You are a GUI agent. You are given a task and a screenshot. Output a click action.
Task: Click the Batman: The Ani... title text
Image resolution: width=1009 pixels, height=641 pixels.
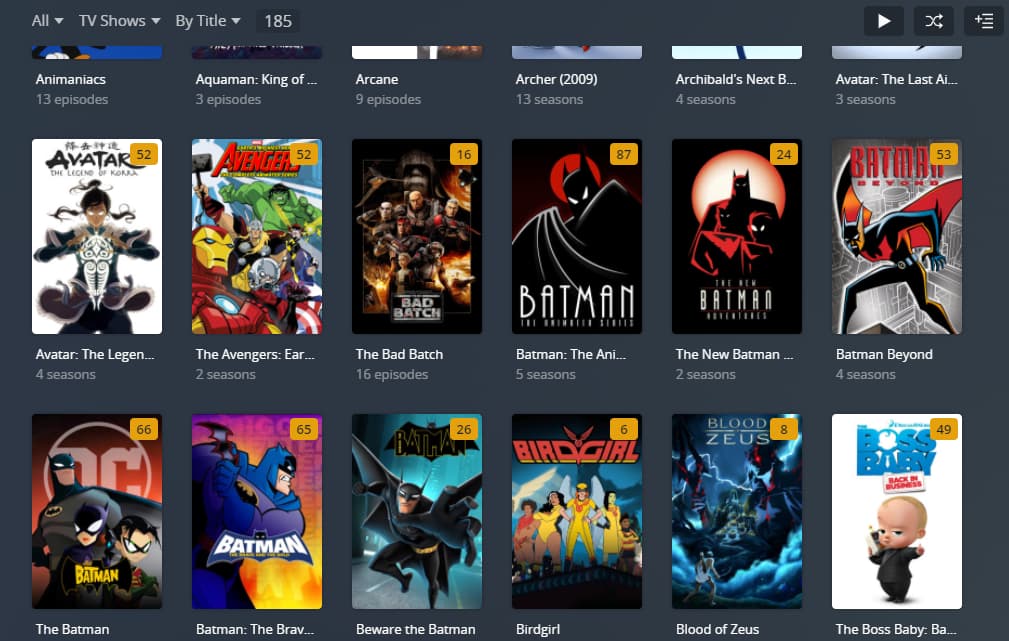point(571,354)
